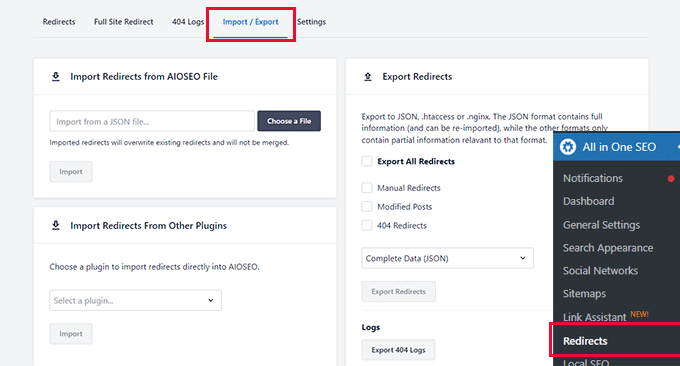680x366 pixels.
Task: Select the Import / Export tab
Action: point(250,22)
